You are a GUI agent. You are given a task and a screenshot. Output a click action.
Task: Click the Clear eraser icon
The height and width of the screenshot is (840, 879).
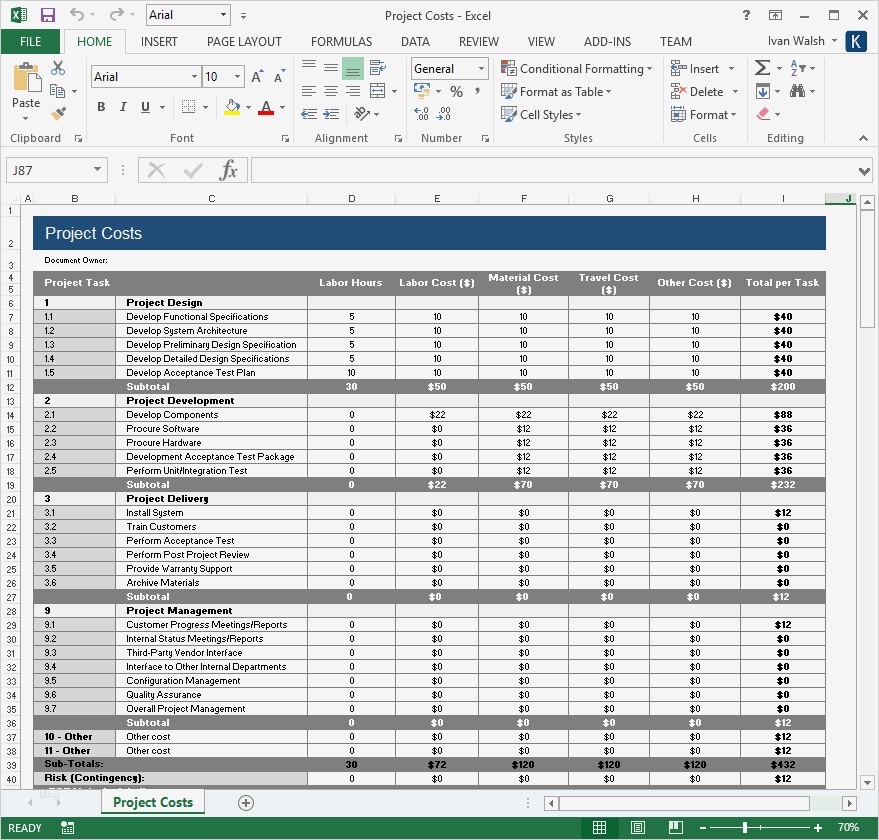[x=763, y=114]
